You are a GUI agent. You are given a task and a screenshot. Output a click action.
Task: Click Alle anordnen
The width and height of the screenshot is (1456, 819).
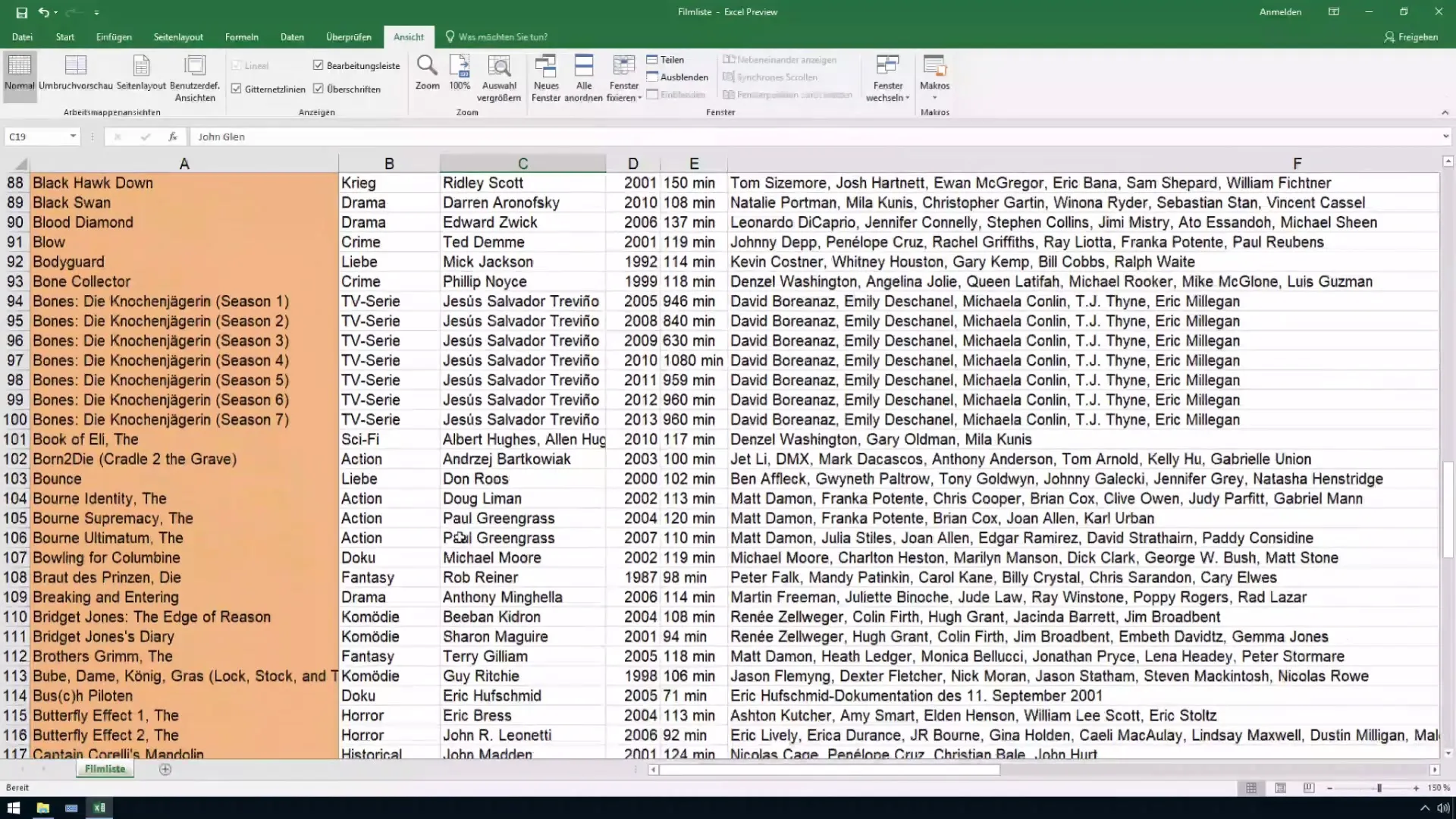584,78
